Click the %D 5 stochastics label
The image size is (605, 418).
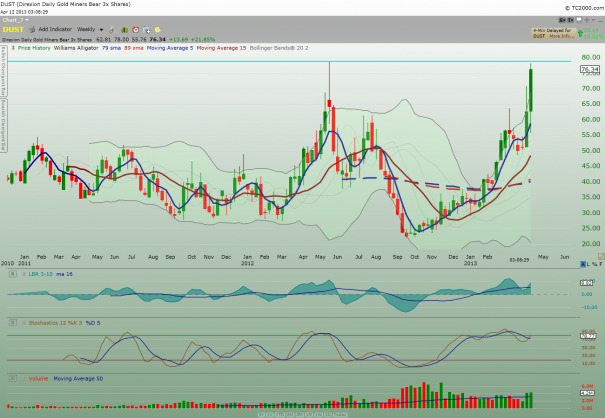(93, 323)
